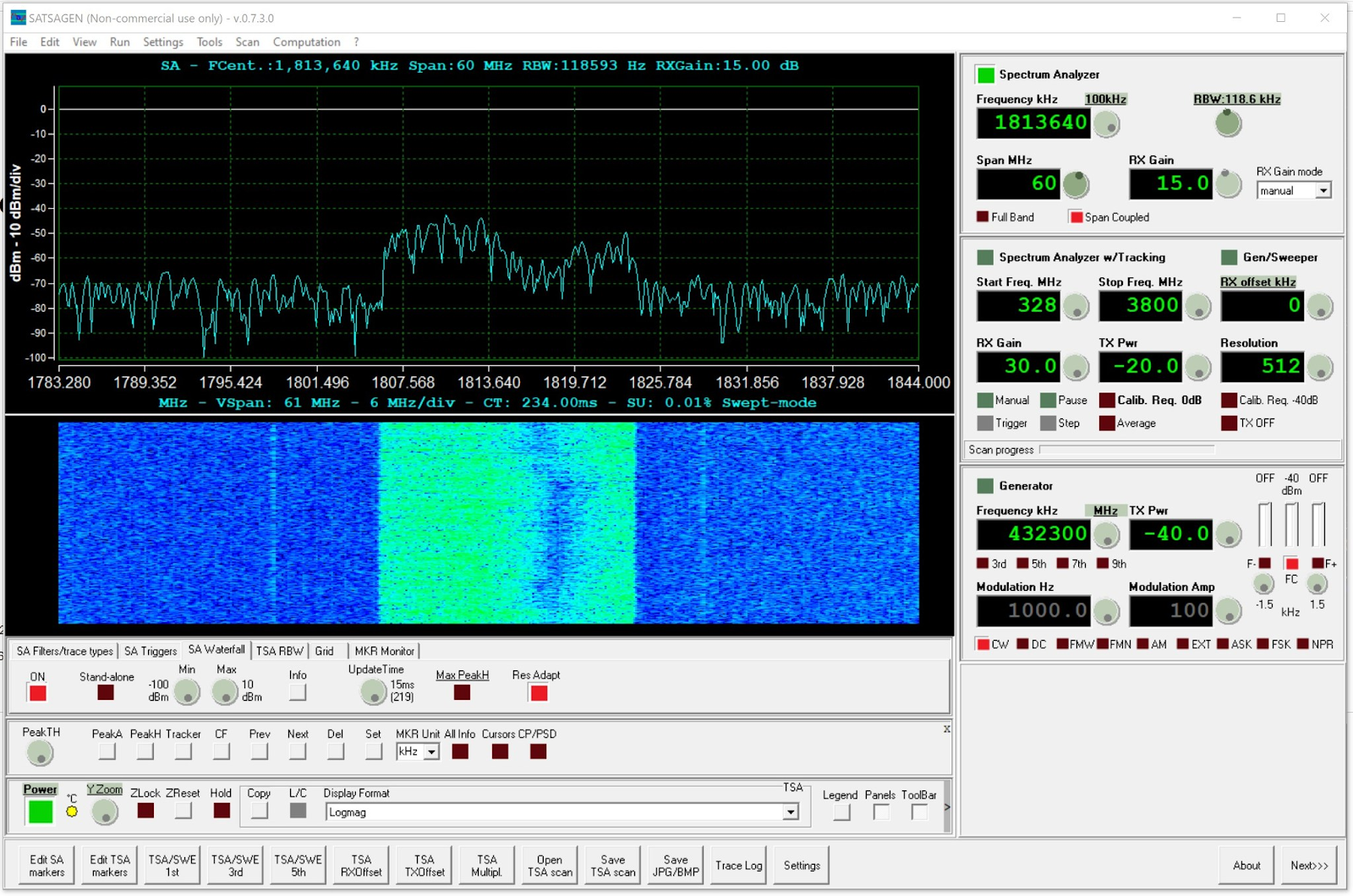Click the Y Zoom knob

point(104,812)
